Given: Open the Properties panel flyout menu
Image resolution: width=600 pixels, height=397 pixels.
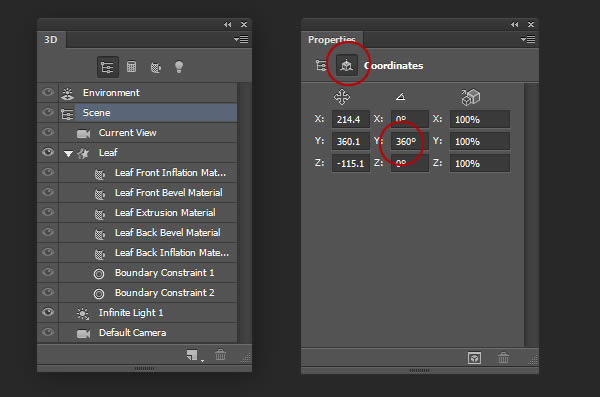Looking at the screenshot, I should pos(528,39).
